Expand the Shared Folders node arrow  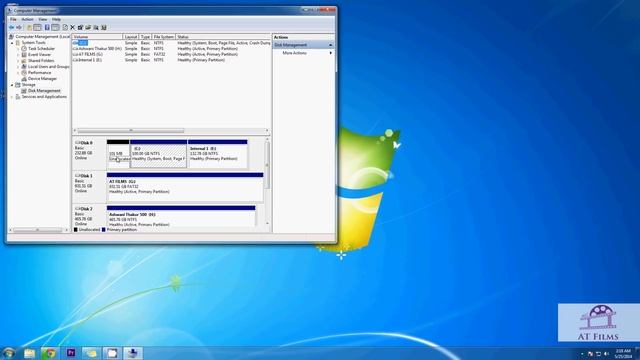(18, 60)
